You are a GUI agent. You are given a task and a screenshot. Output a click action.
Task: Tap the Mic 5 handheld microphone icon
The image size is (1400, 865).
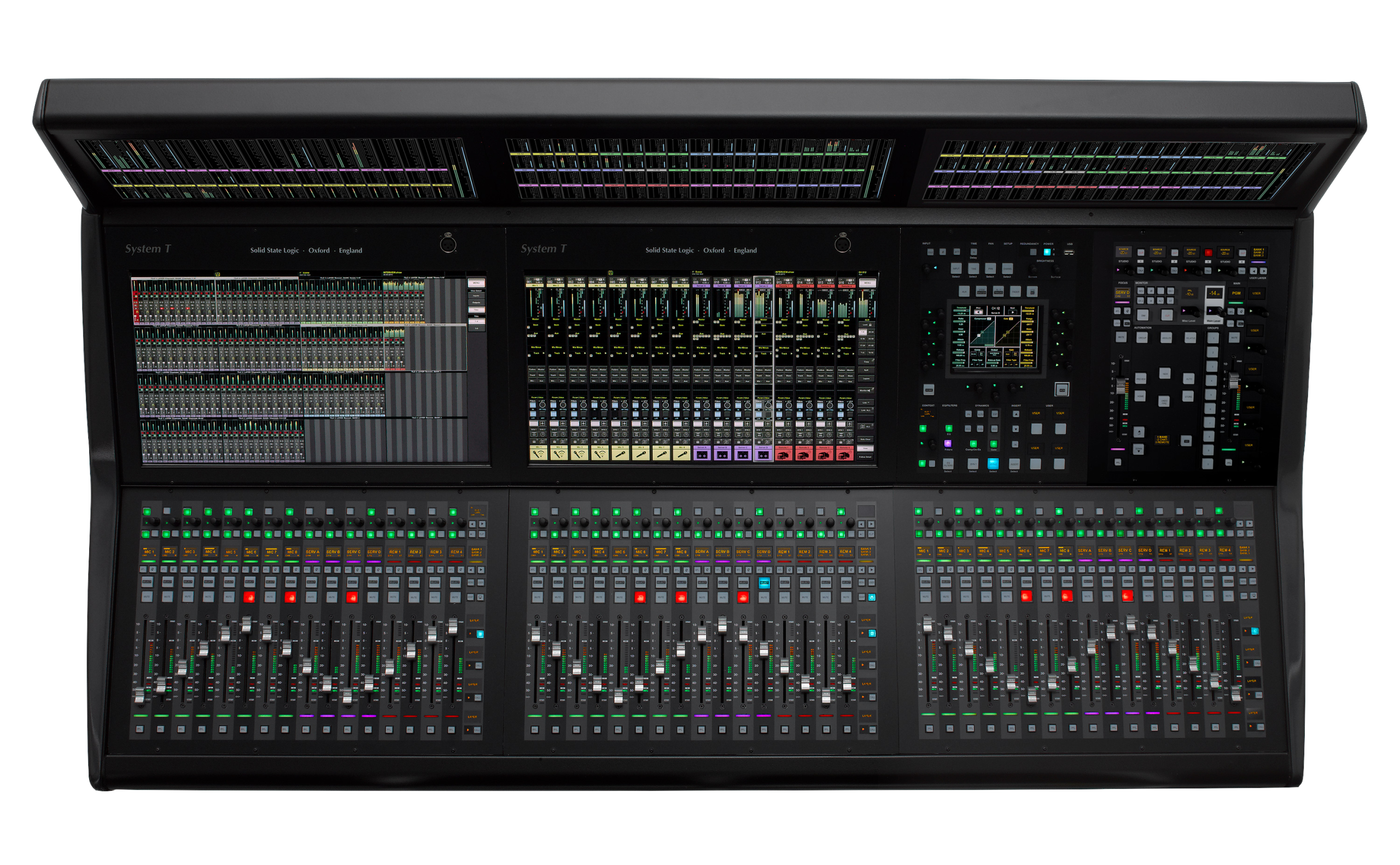coord(620,454)
